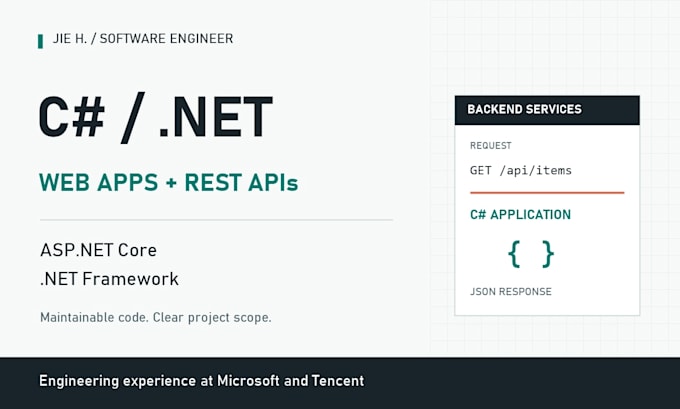Click the 'JSON RESPONSE' label
The width and height of the screenshot is (680, 409).
(x=511, y=291)
